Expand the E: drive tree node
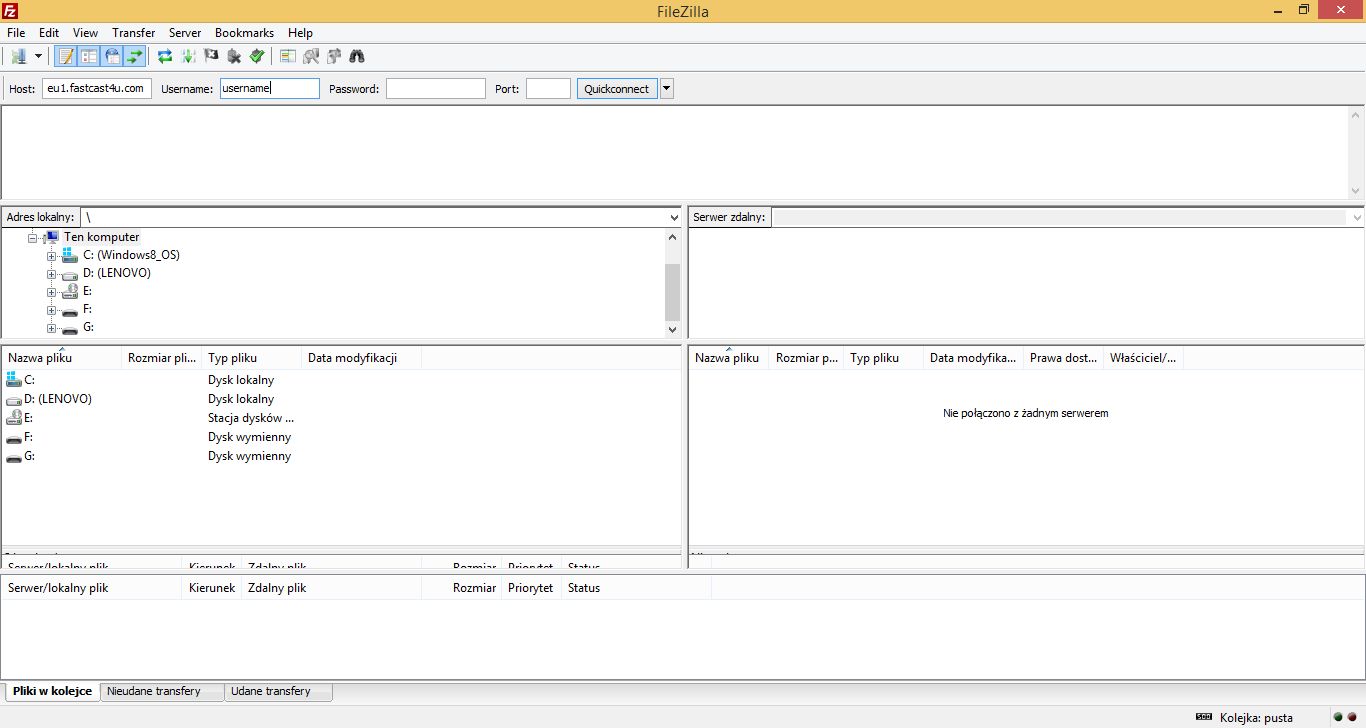The image size is (1366, 728). click(51, 292)
